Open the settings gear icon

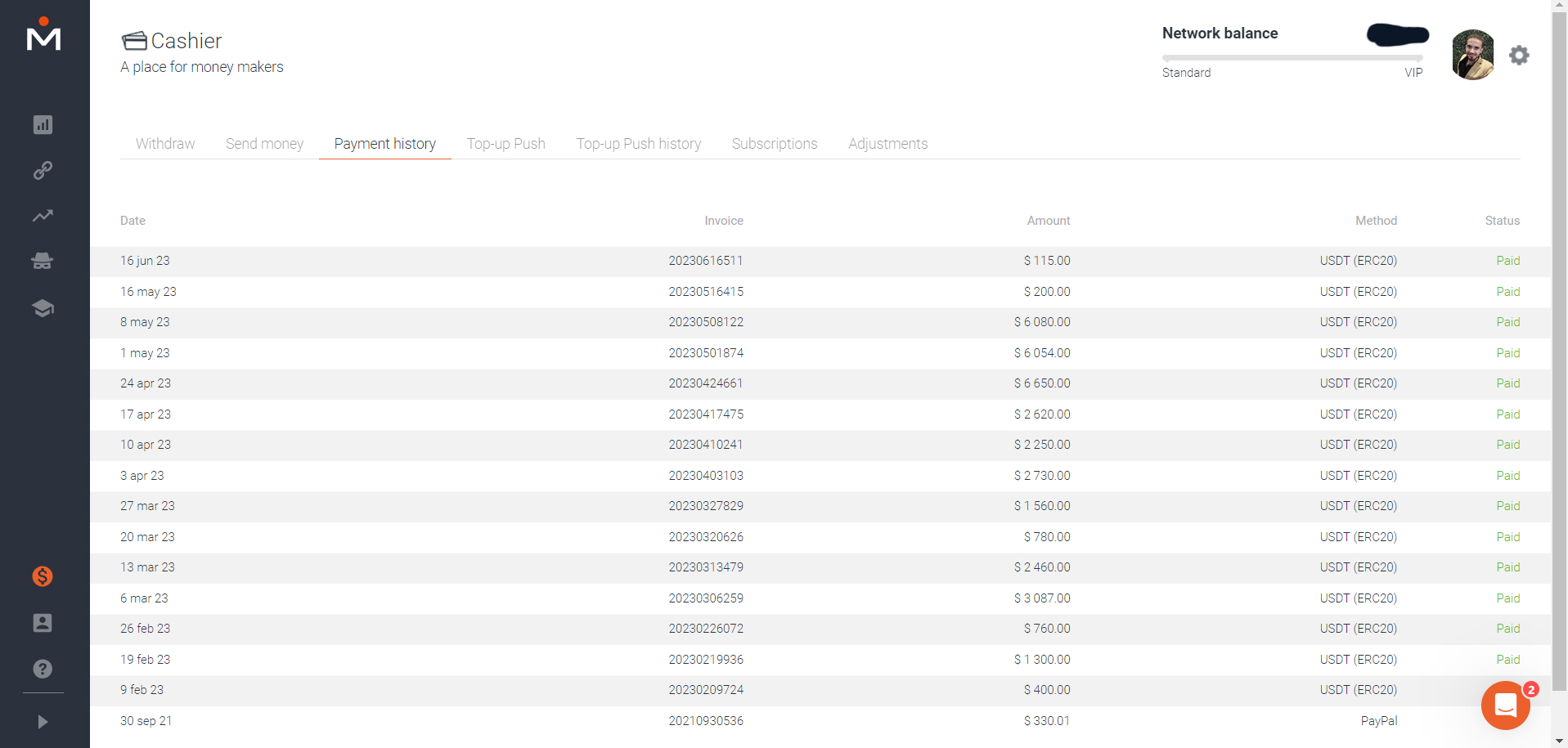point(1519,55)
